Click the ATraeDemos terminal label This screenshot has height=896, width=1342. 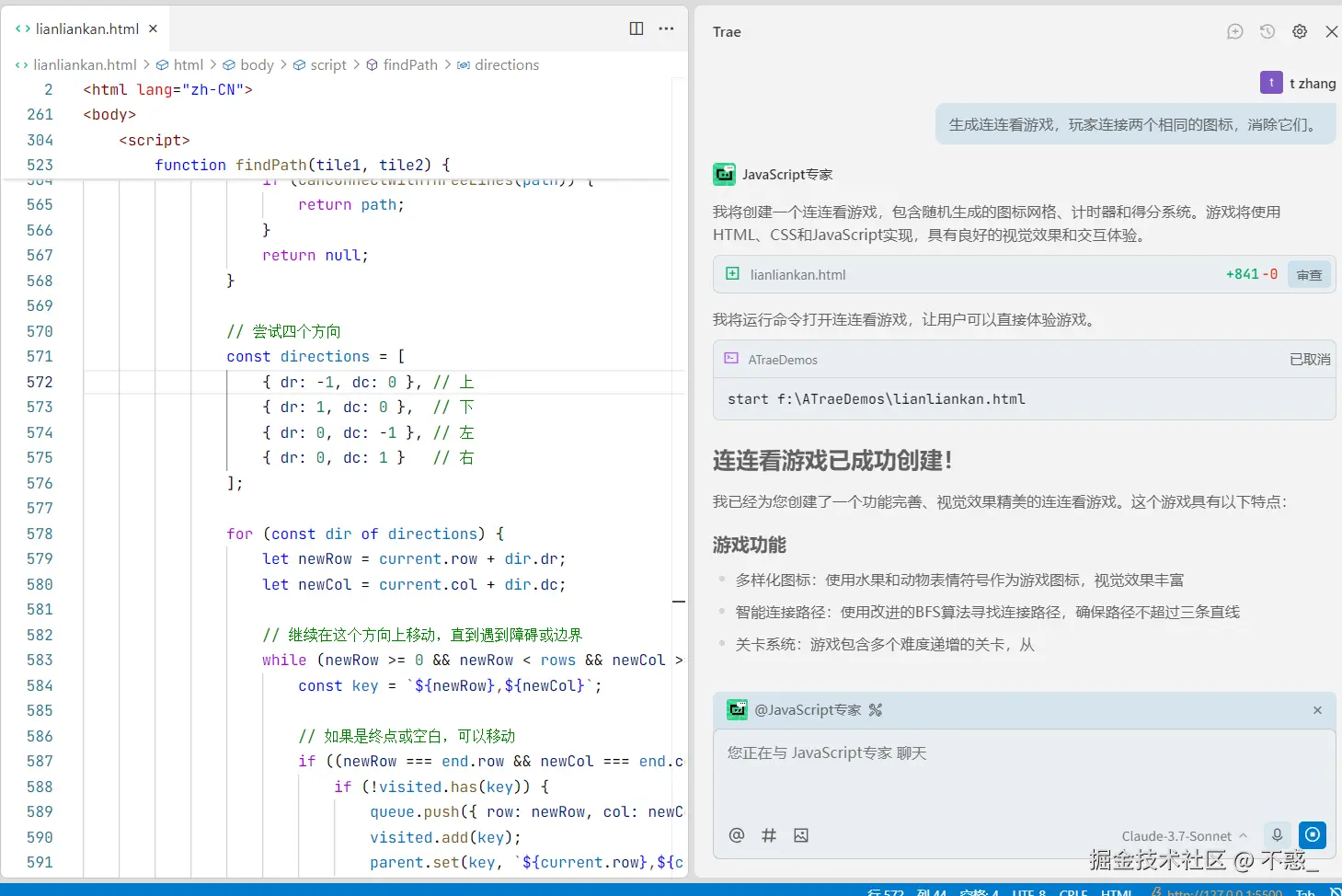tap(783, 360)
